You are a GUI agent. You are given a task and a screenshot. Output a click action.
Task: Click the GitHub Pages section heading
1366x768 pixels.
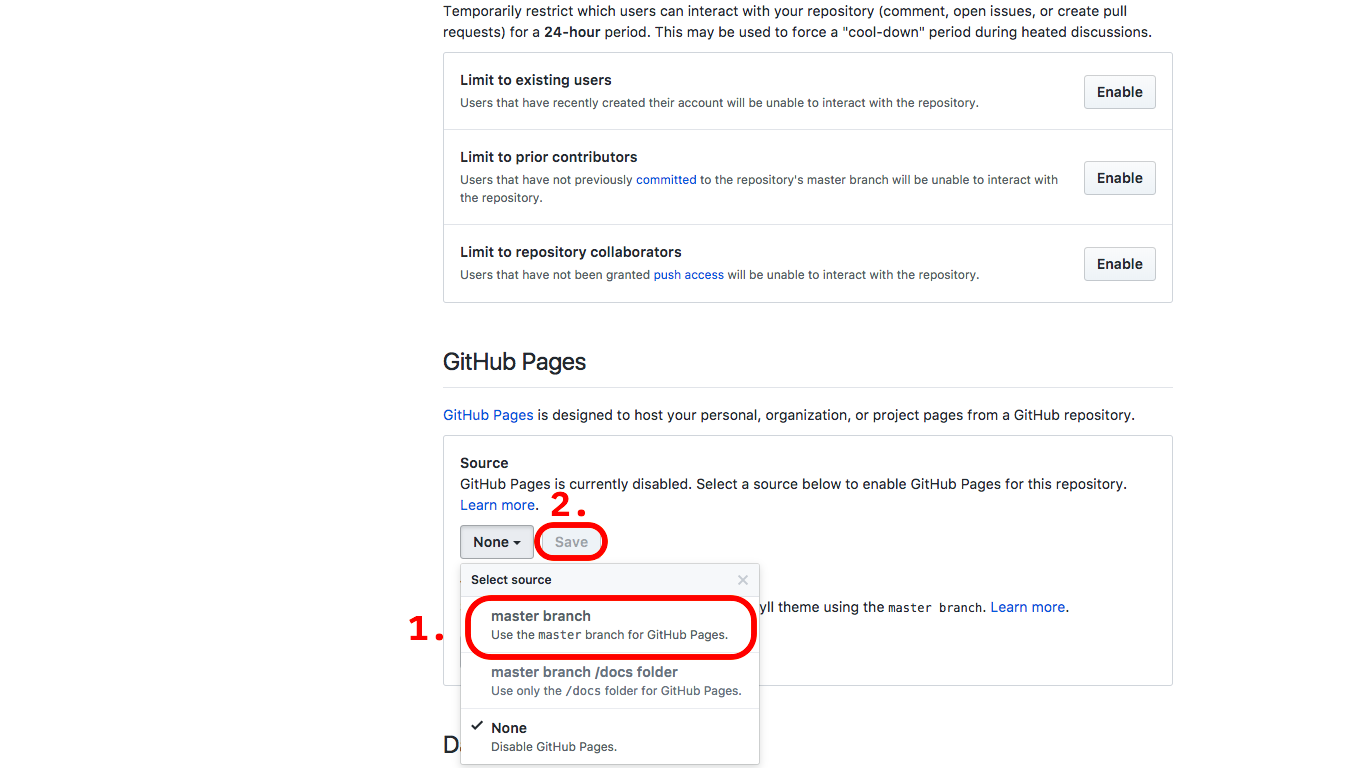[514, 361]
